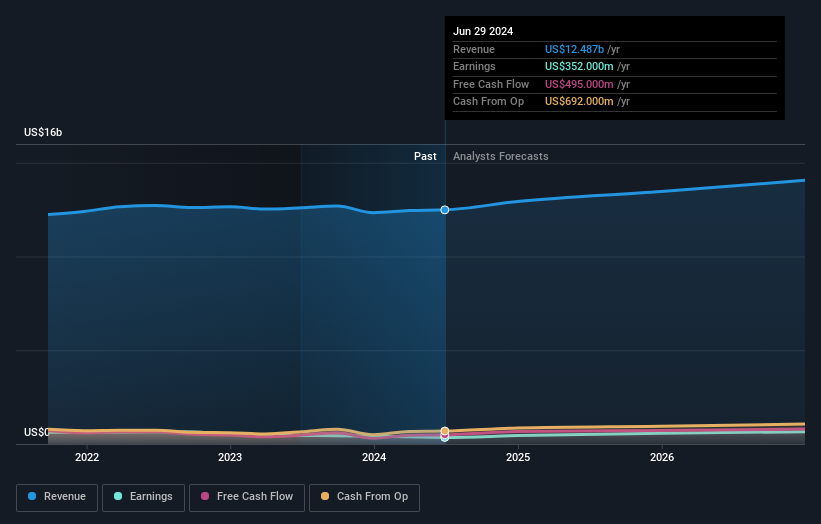821x524 pixels.
Task: Toggle the Free Cash Flow legend button
Action: (247, 497)
